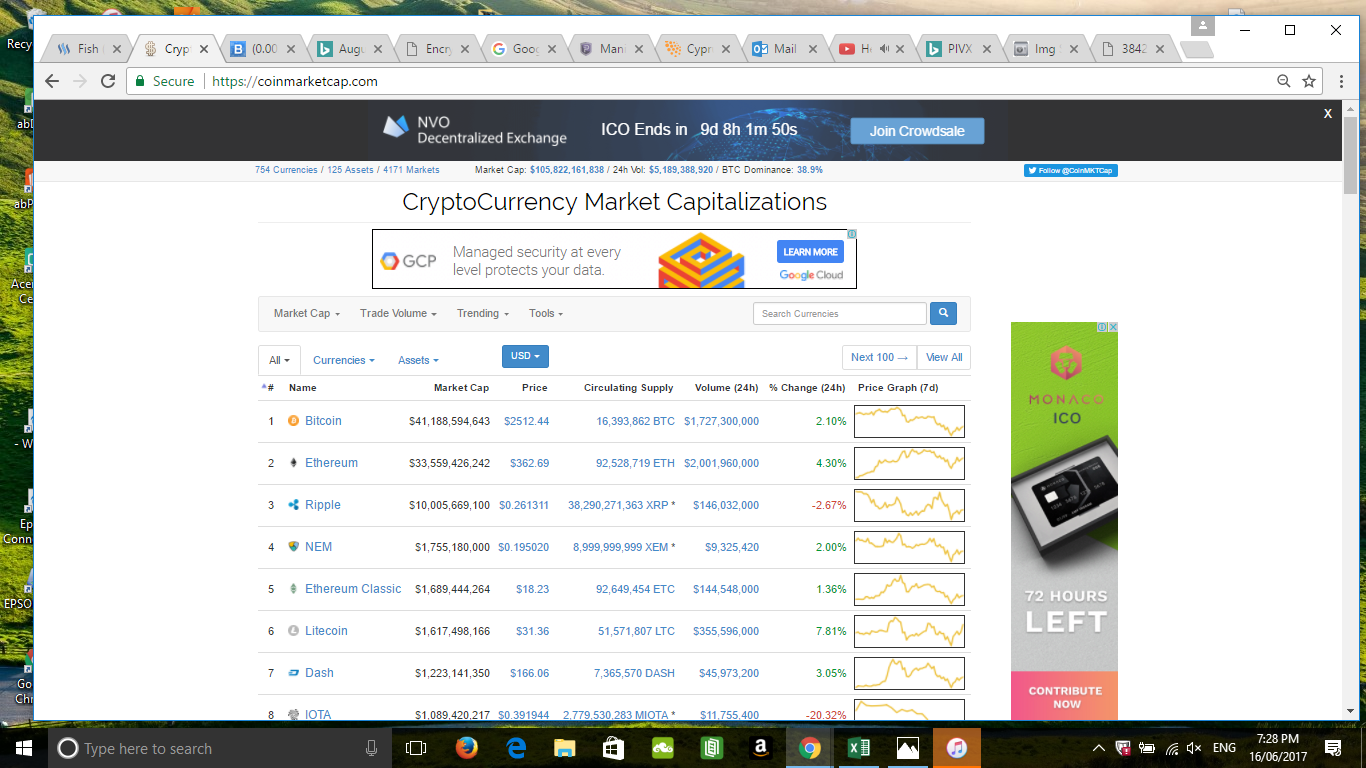The width and height of the screenshot is (1366, 768).
Task: Switch to the PIVX browser tab
Action: coord(960,48)
